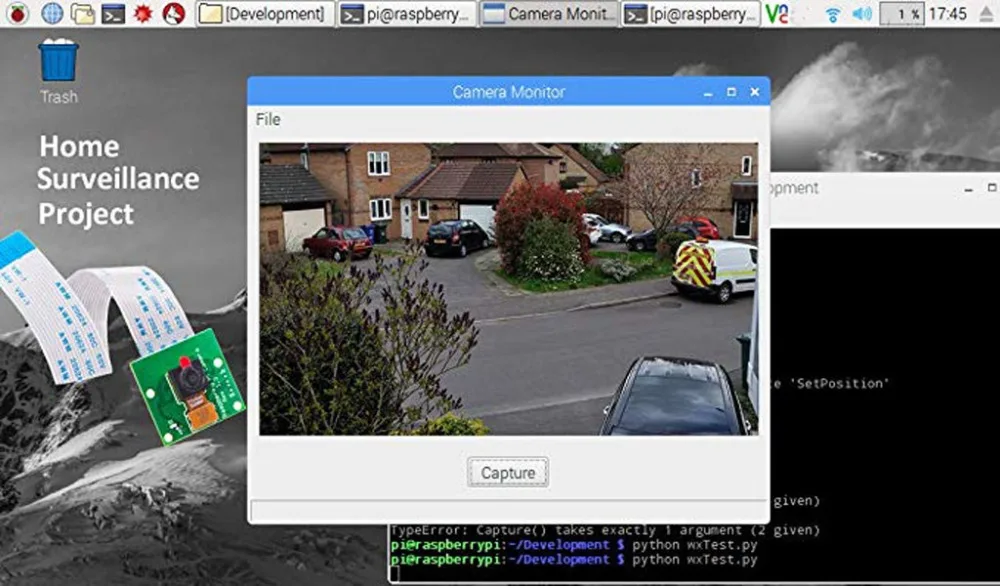Maximize the background Development window
The height and width of the screenshot is (586, 1000).
pos(992,187)
